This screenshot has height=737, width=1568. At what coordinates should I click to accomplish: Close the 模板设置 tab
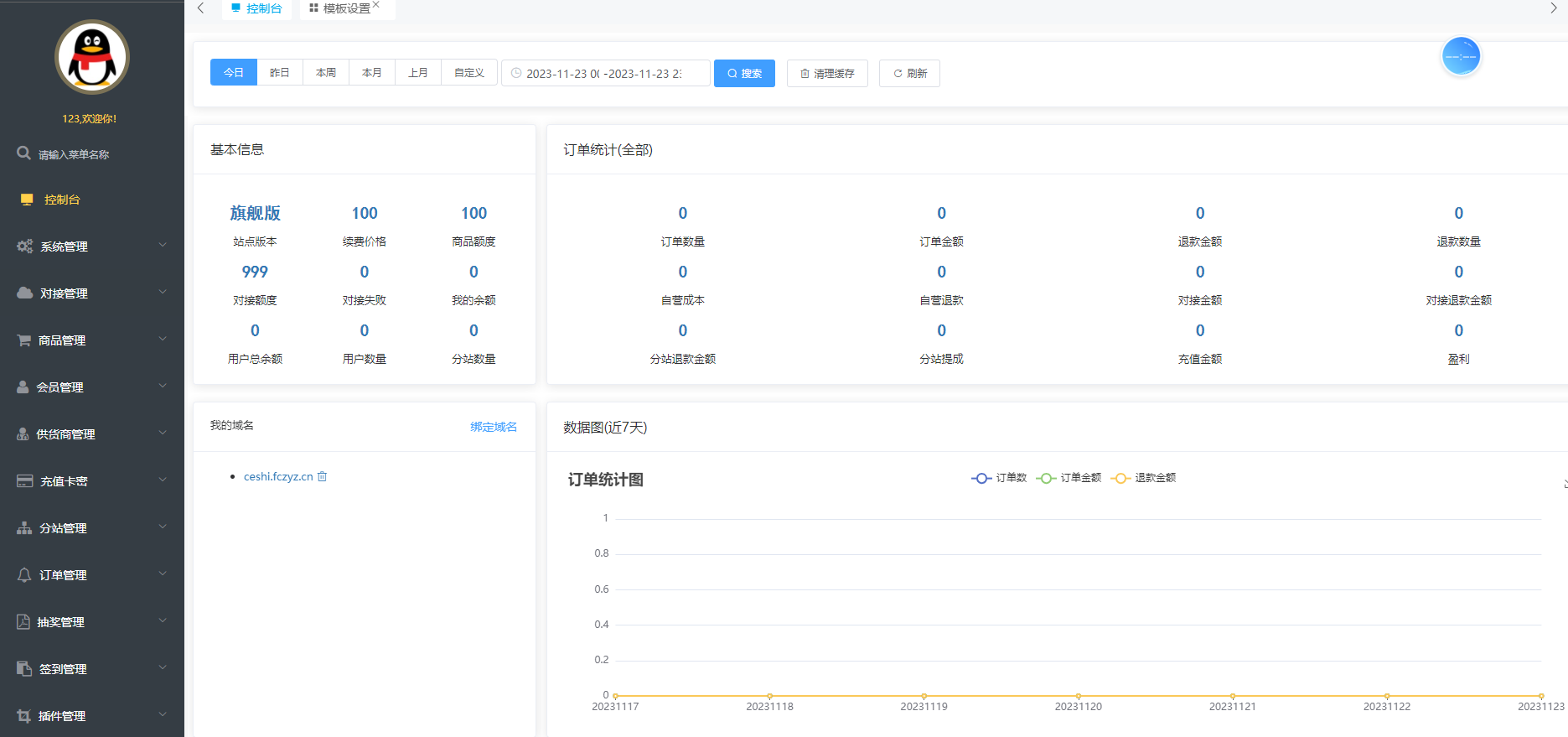[x=377, y=5]
